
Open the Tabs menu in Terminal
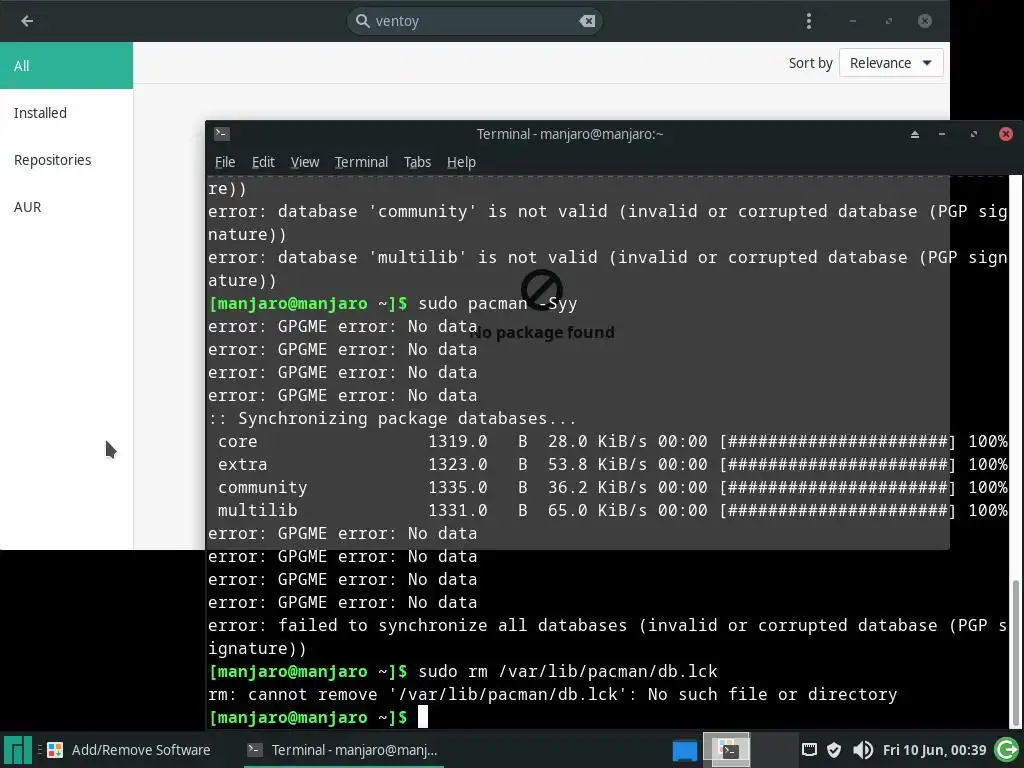click(417, 162)
